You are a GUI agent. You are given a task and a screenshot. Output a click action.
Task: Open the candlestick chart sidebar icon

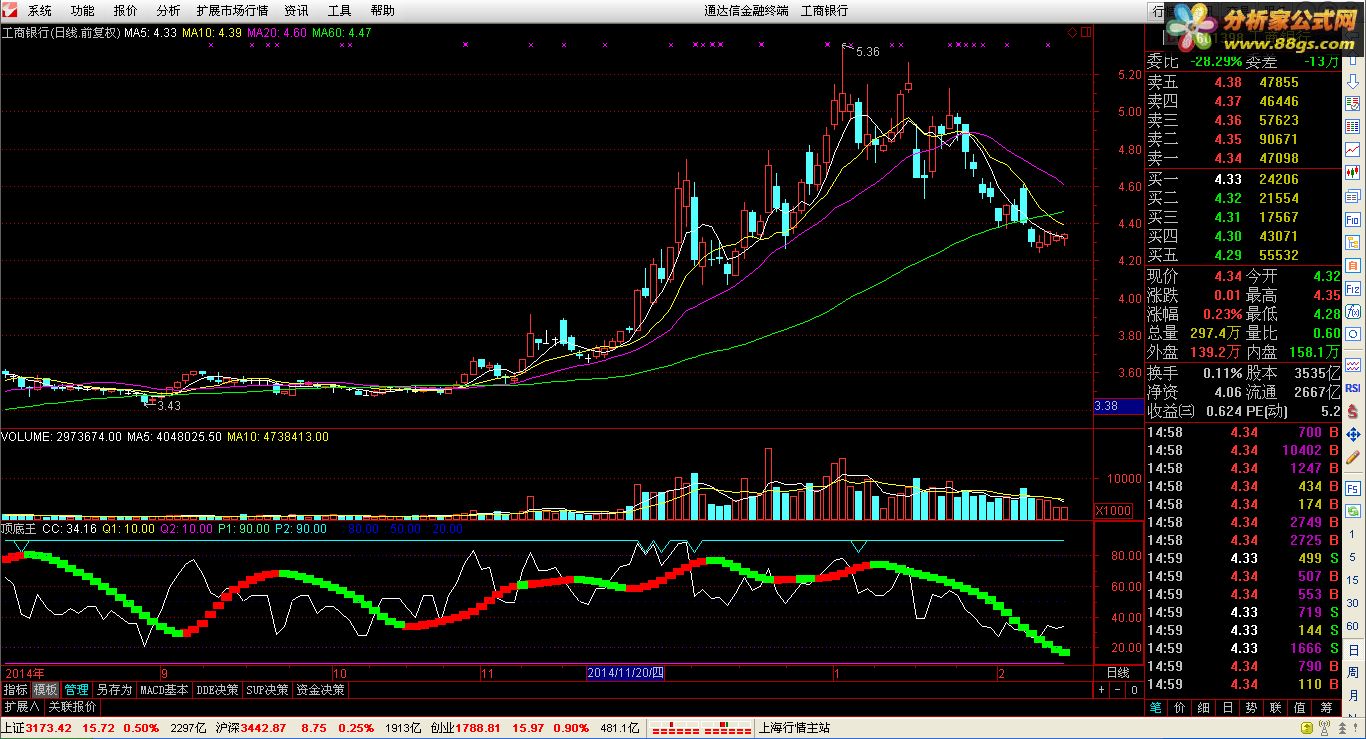pos(1352,172)
